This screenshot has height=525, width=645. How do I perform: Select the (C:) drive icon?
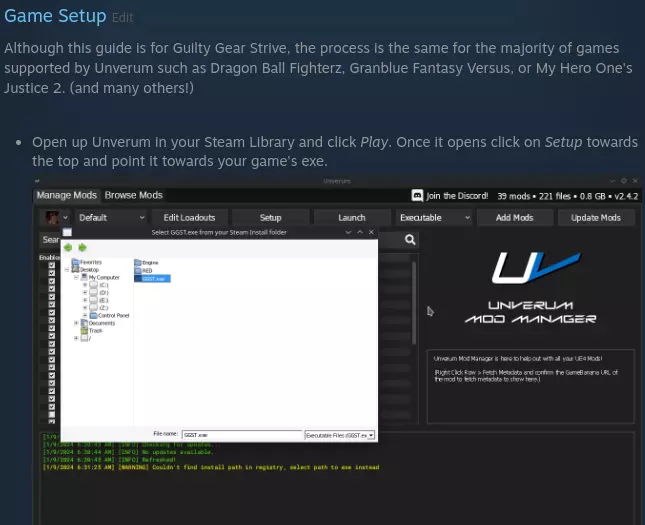click(93, 285)
